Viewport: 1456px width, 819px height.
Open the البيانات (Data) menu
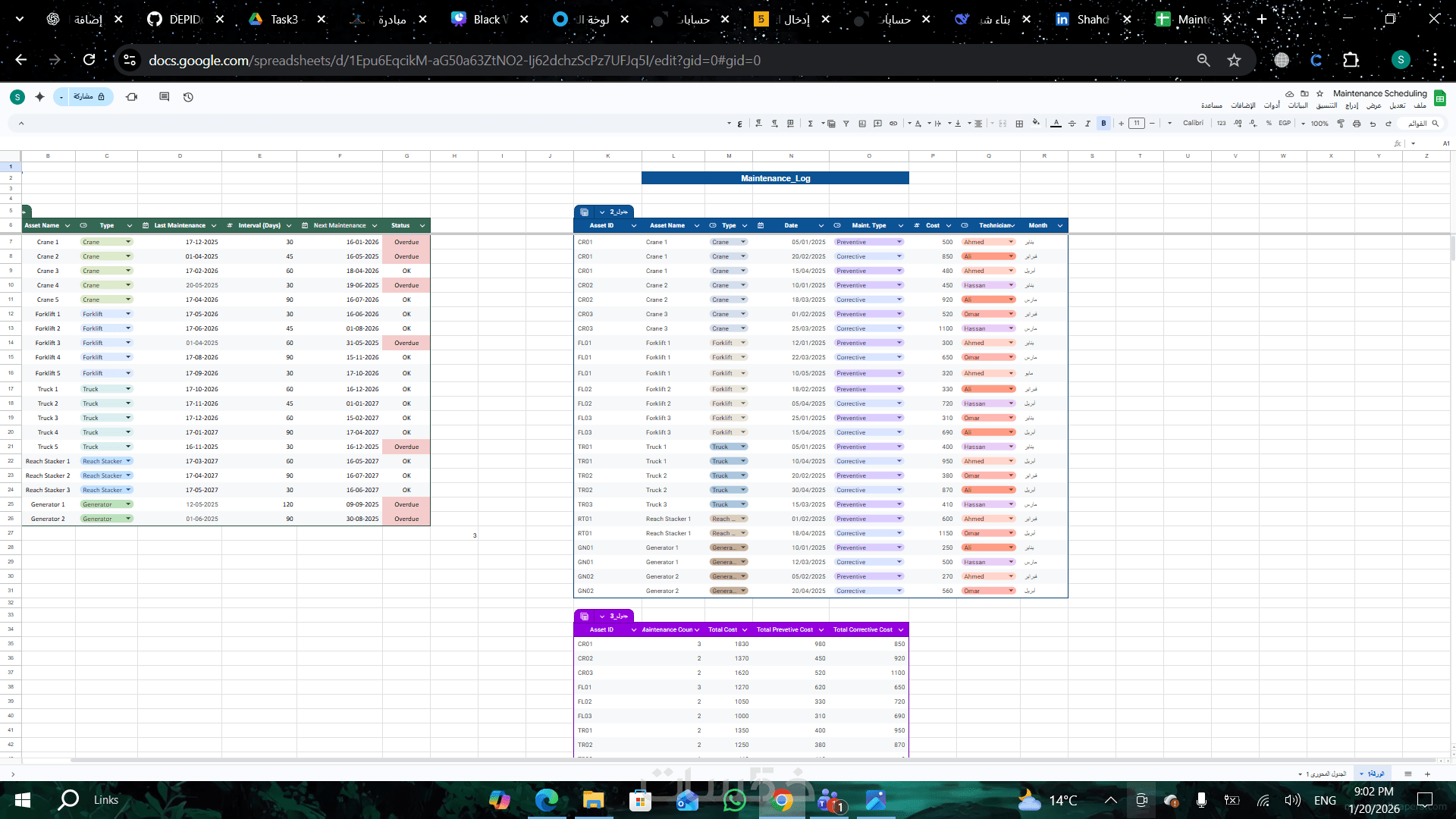pos(1298,105)
